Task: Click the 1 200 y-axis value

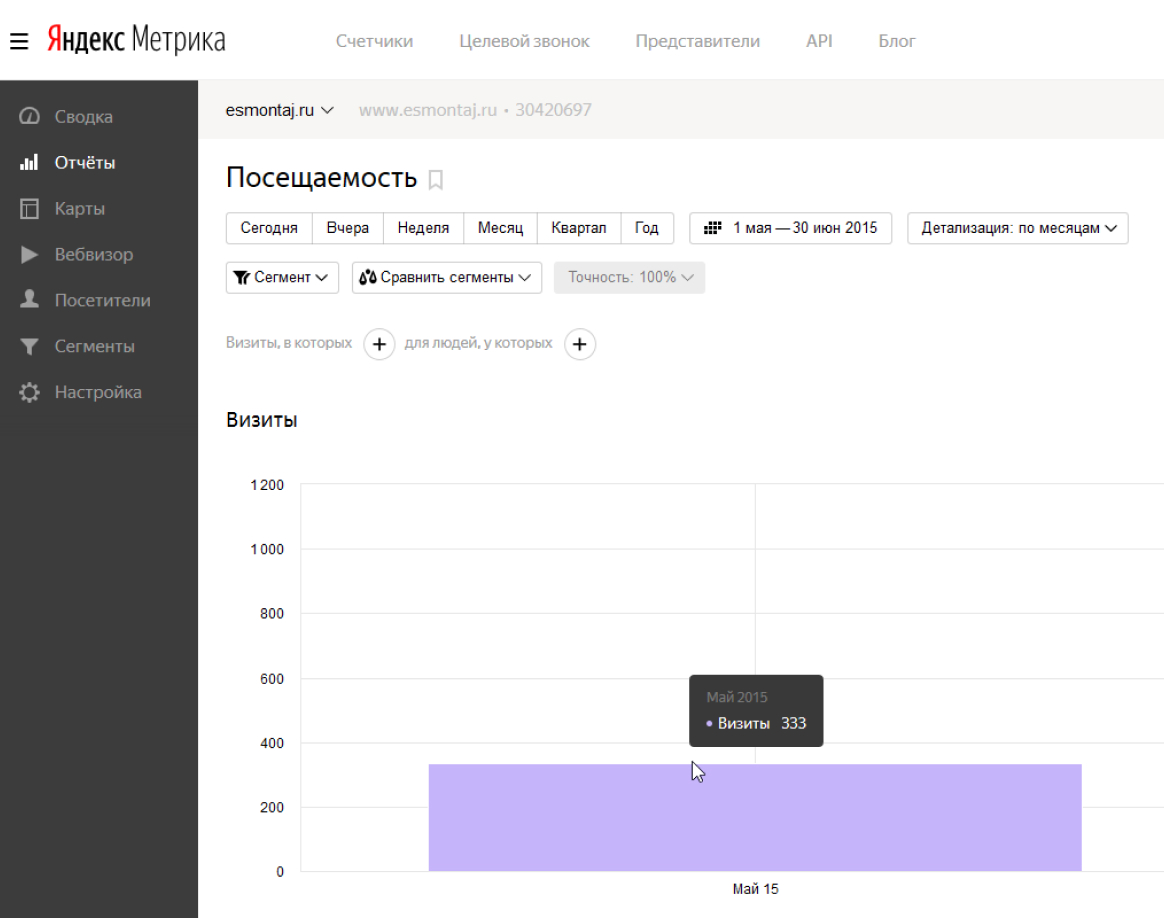Action: click(x=267, y=485)
